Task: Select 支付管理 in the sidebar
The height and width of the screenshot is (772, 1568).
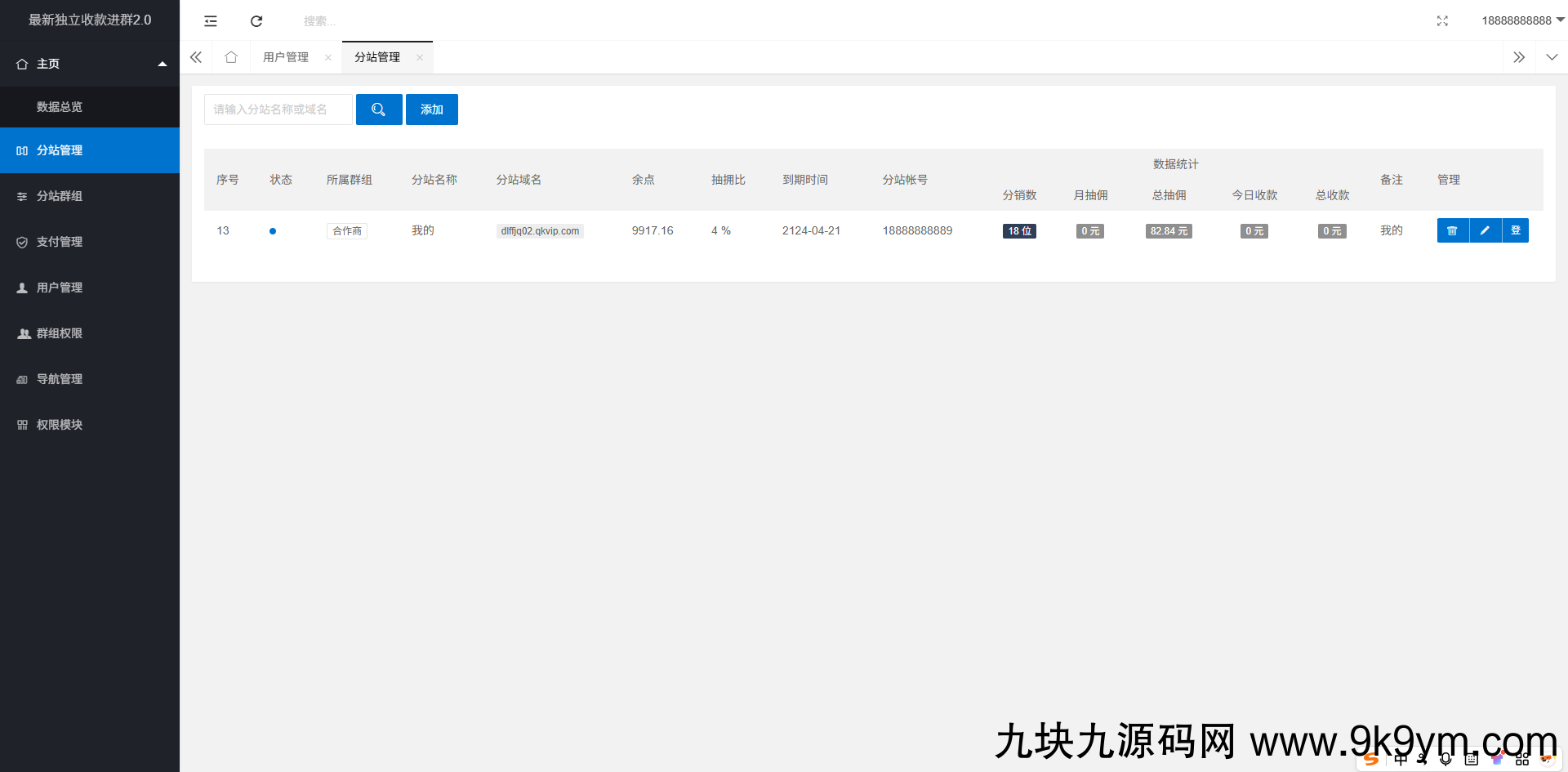Action: [58, 242]
